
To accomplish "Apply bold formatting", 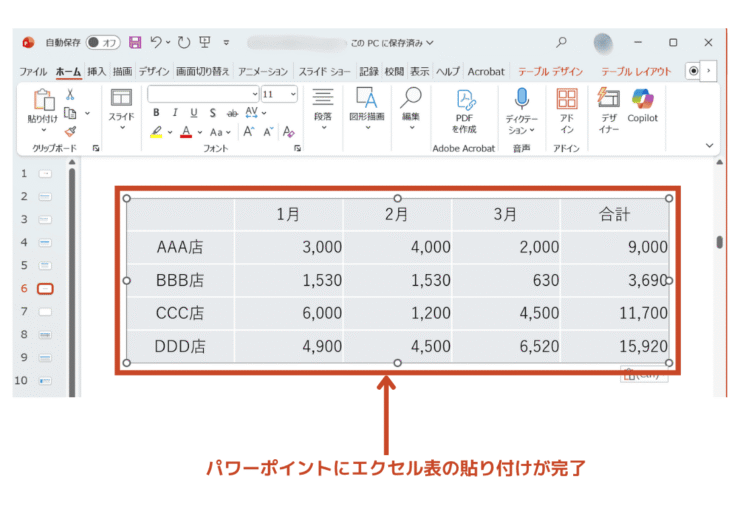I will [156, 113].
